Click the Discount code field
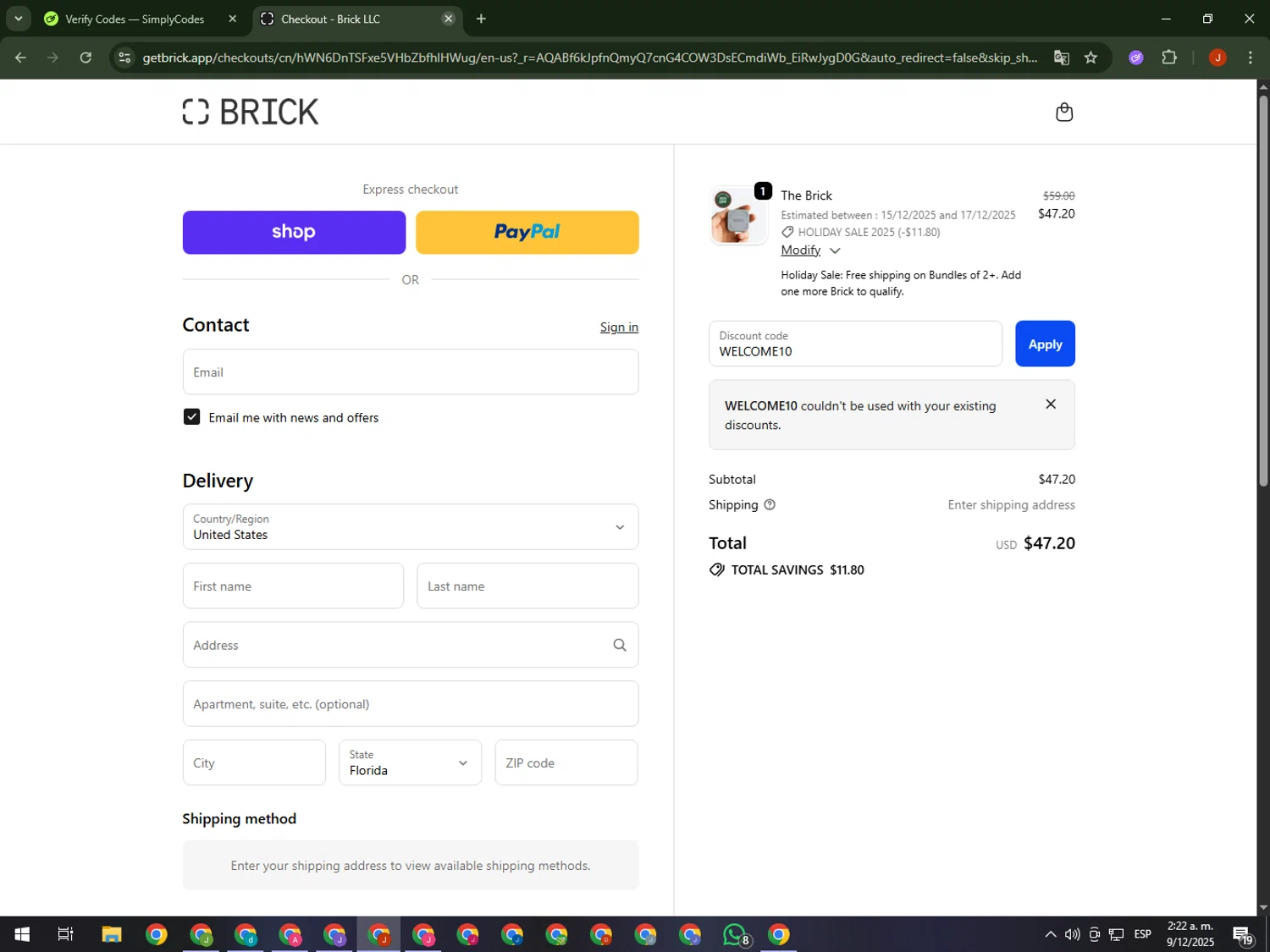1270x952 pixels. point(855,344)
